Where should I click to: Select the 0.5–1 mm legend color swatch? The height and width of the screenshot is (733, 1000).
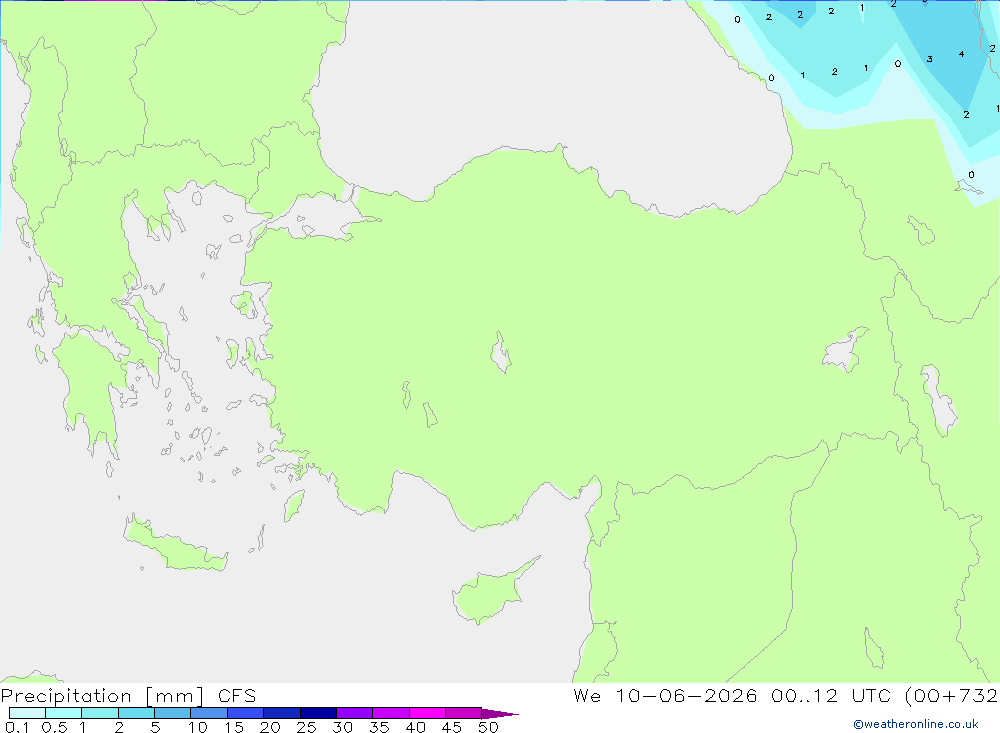[x=64, y=713]
